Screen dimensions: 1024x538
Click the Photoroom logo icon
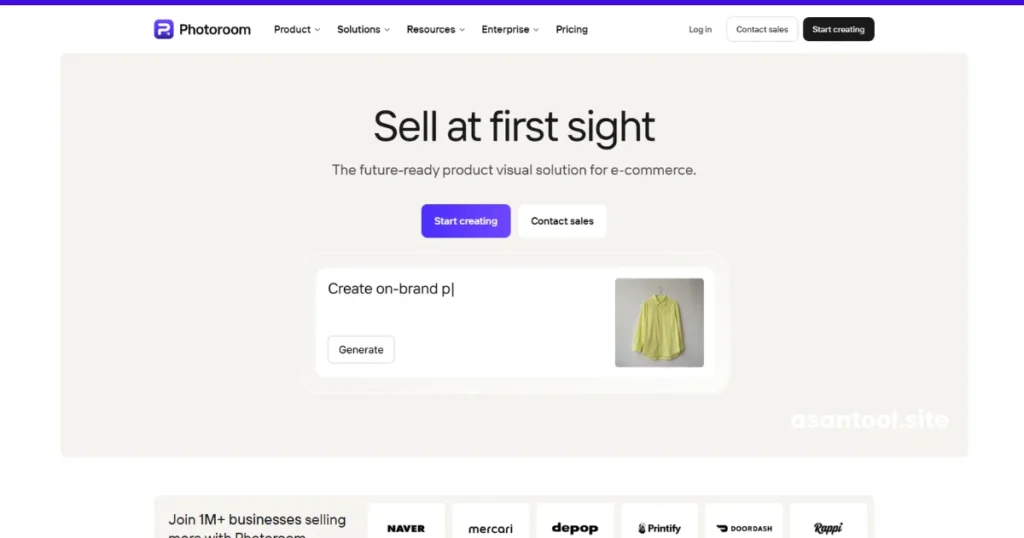163,29
